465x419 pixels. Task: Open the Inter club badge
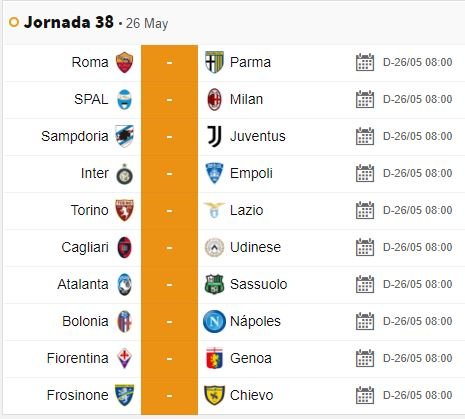coord(124,174)
